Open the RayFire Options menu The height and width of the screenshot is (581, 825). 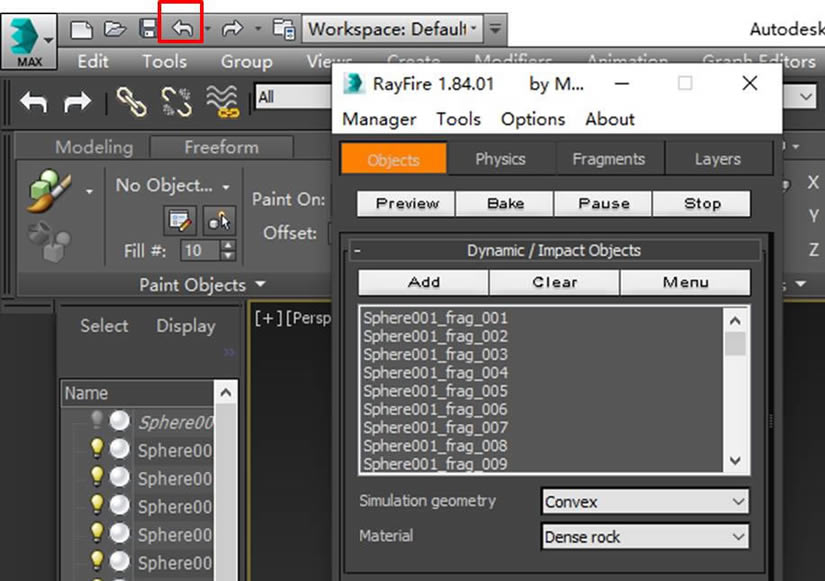click(x=533, y=119)
